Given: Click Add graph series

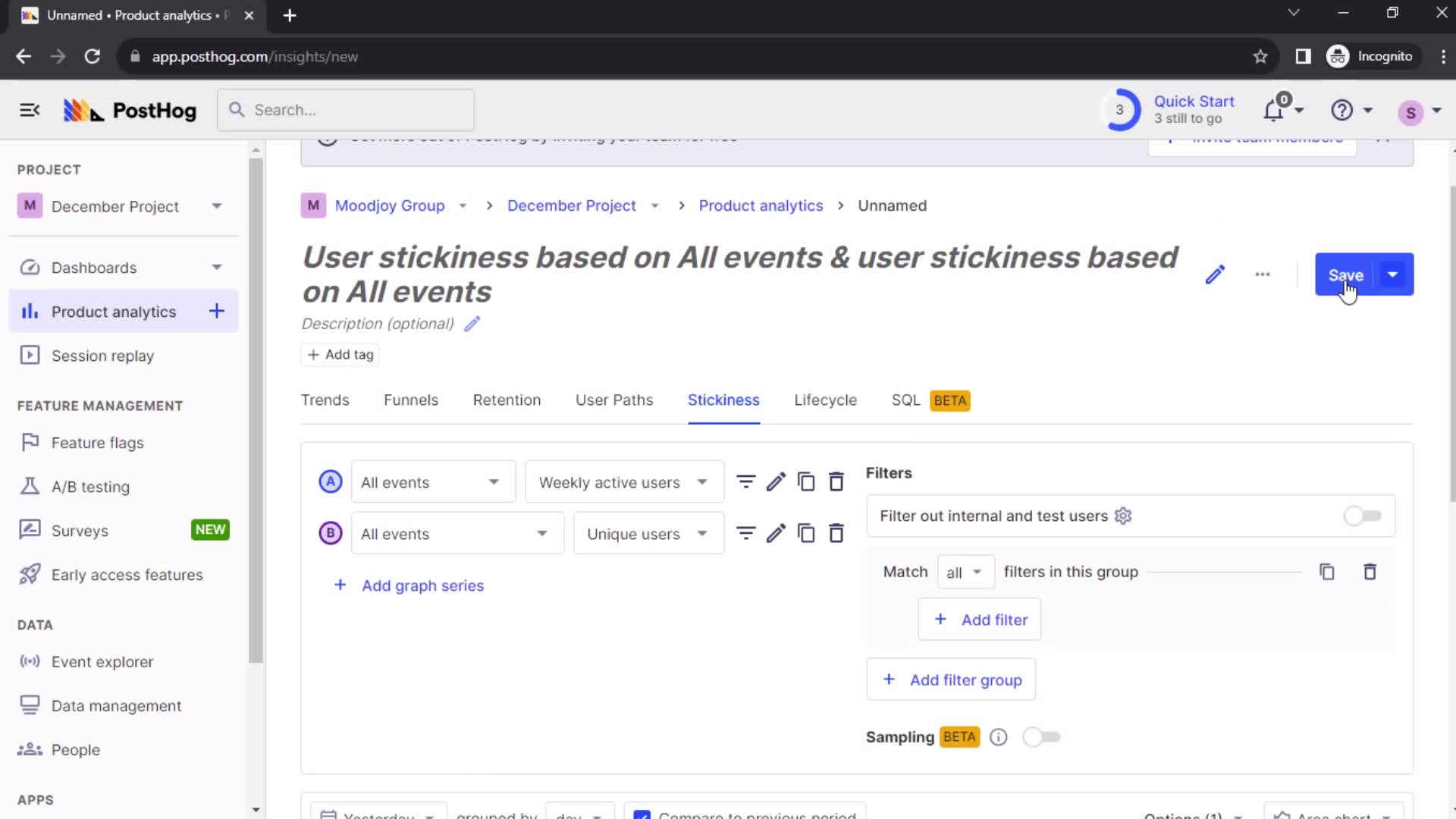Looking at the screenshot, I should pyautogui.click(x=409, y=585).
